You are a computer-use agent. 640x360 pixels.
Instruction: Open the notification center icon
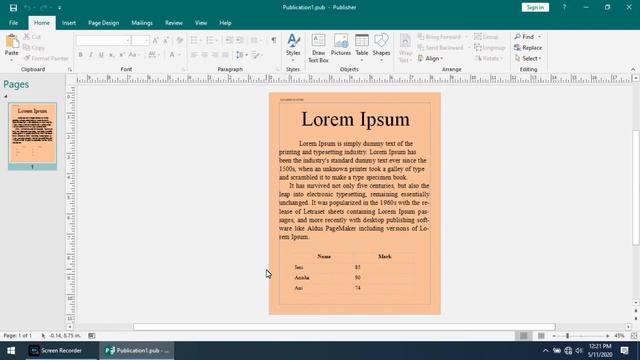tap(624, 351)
